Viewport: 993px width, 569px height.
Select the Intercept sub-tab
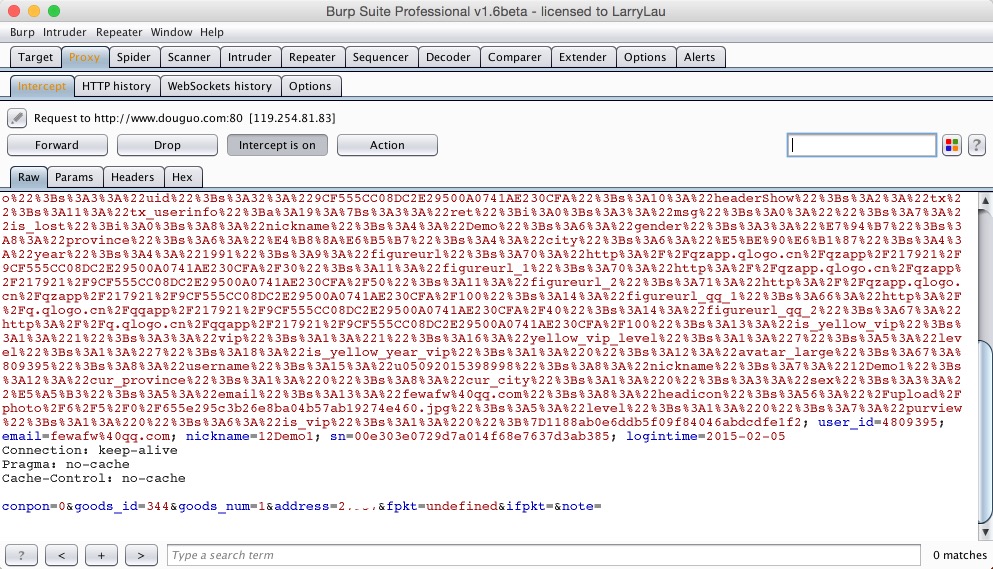pyautogui.click(x=42, y=86)
